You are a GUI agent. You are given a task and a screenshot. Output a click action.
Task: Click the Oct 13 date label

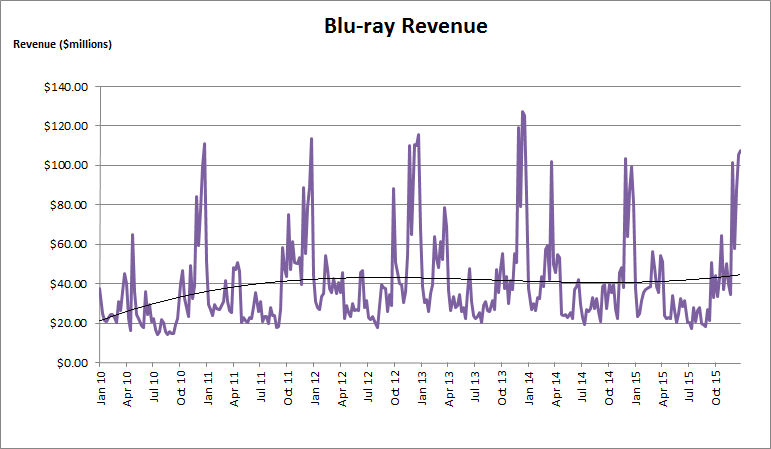pyautogui.click(x=502, y=389)
